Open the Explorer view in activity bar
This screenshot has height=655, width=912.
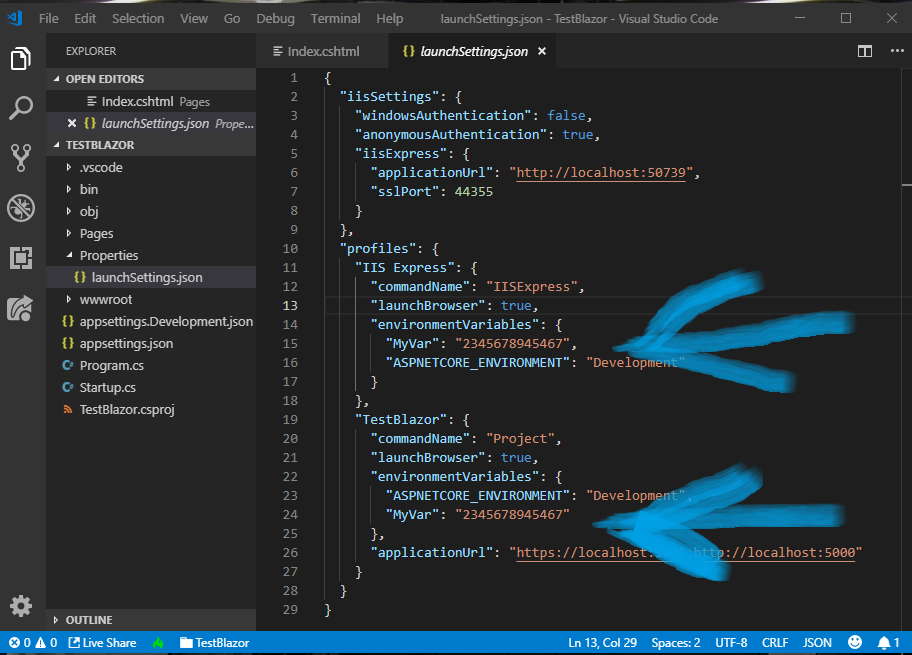pyautogui.click(x=21, y=59)
